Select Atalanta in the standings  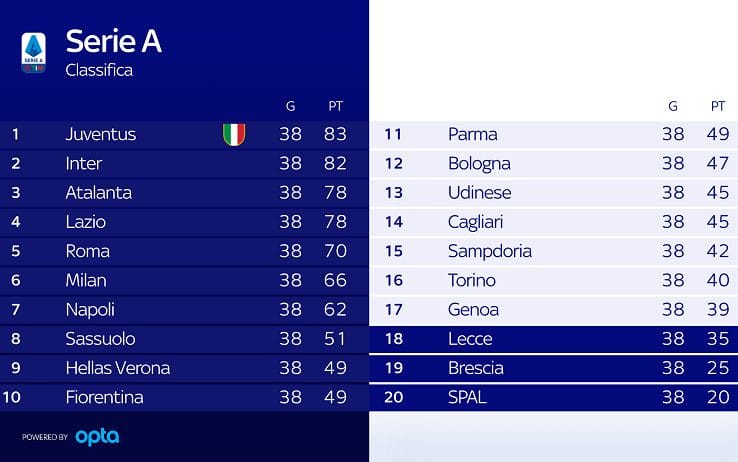(x=98, y=192)
